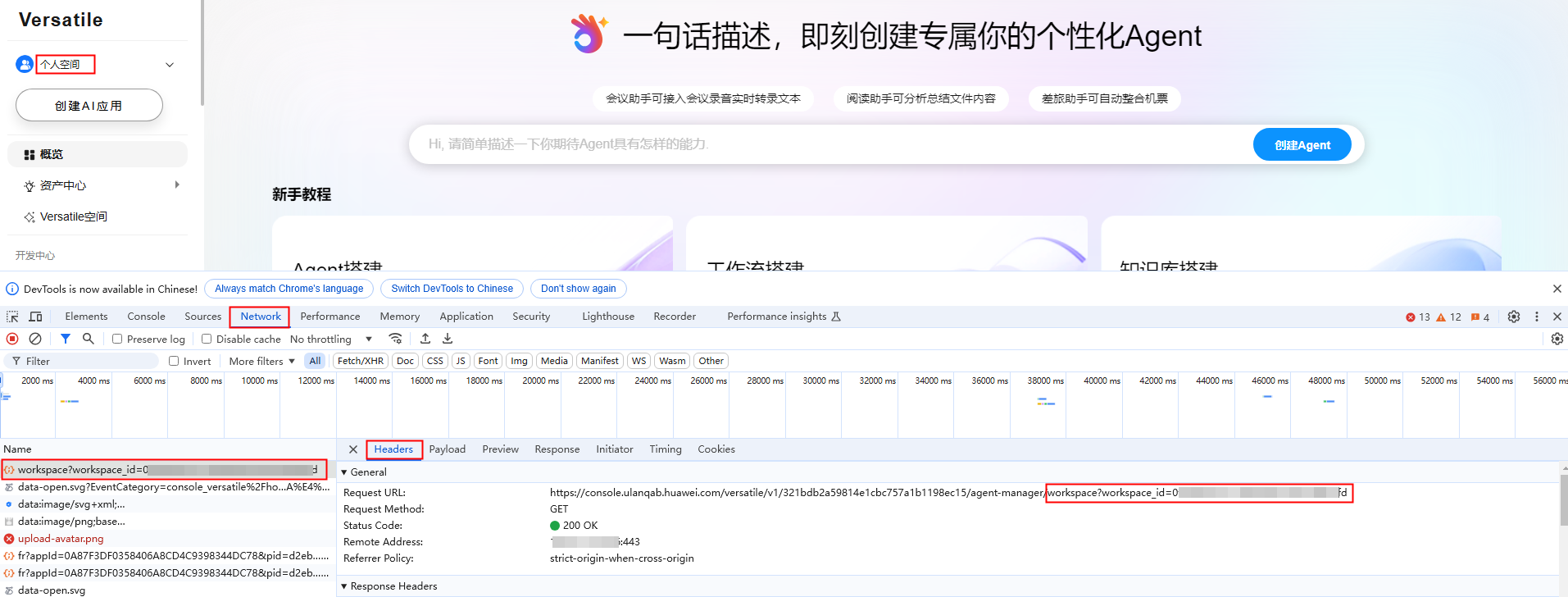This screenshot has width=1568, height=597.
Task: Switch to the Payload tab
Action: click(x=447, y=449)
